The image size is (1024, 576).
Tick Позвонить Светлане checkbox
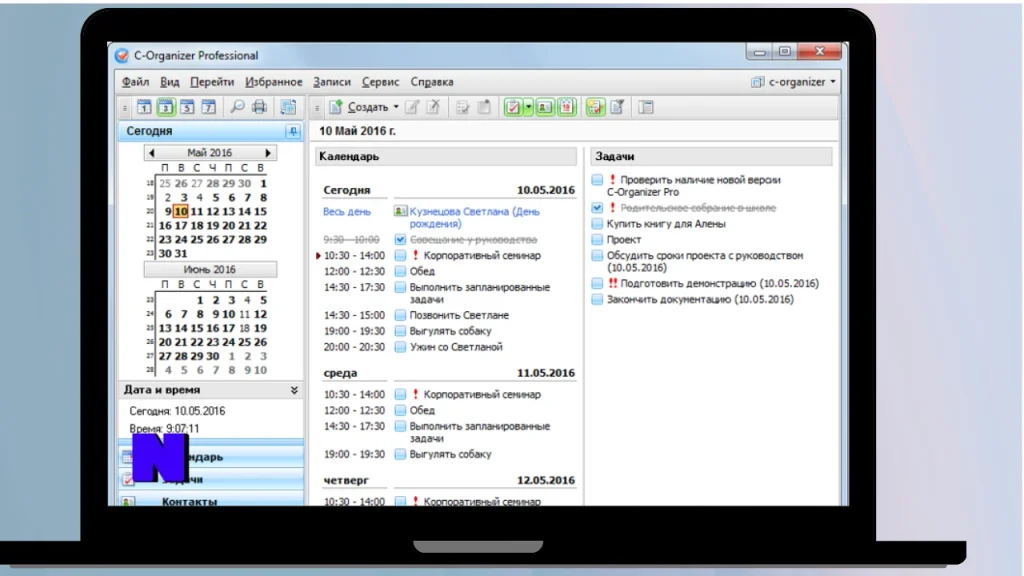(x=400, y=315)
